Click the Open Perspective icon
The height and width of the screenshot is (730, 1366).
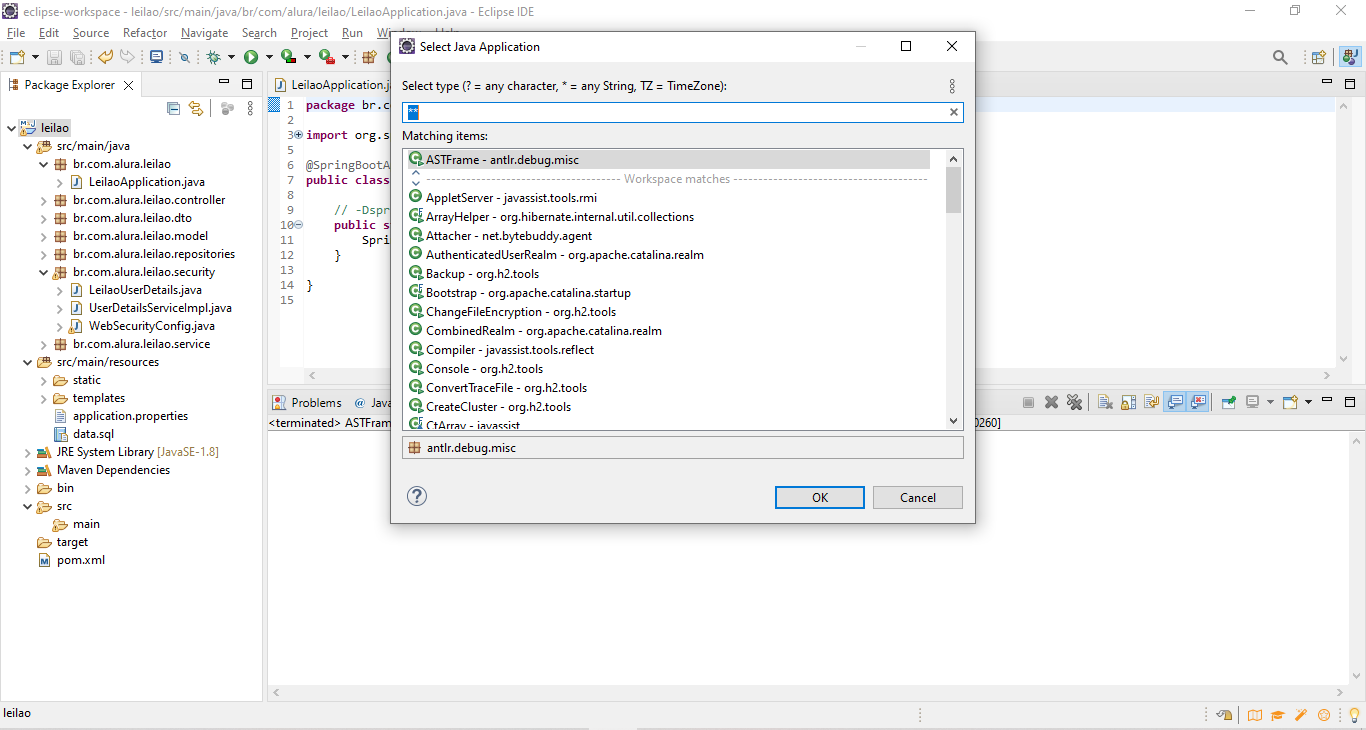(1319, 57)
